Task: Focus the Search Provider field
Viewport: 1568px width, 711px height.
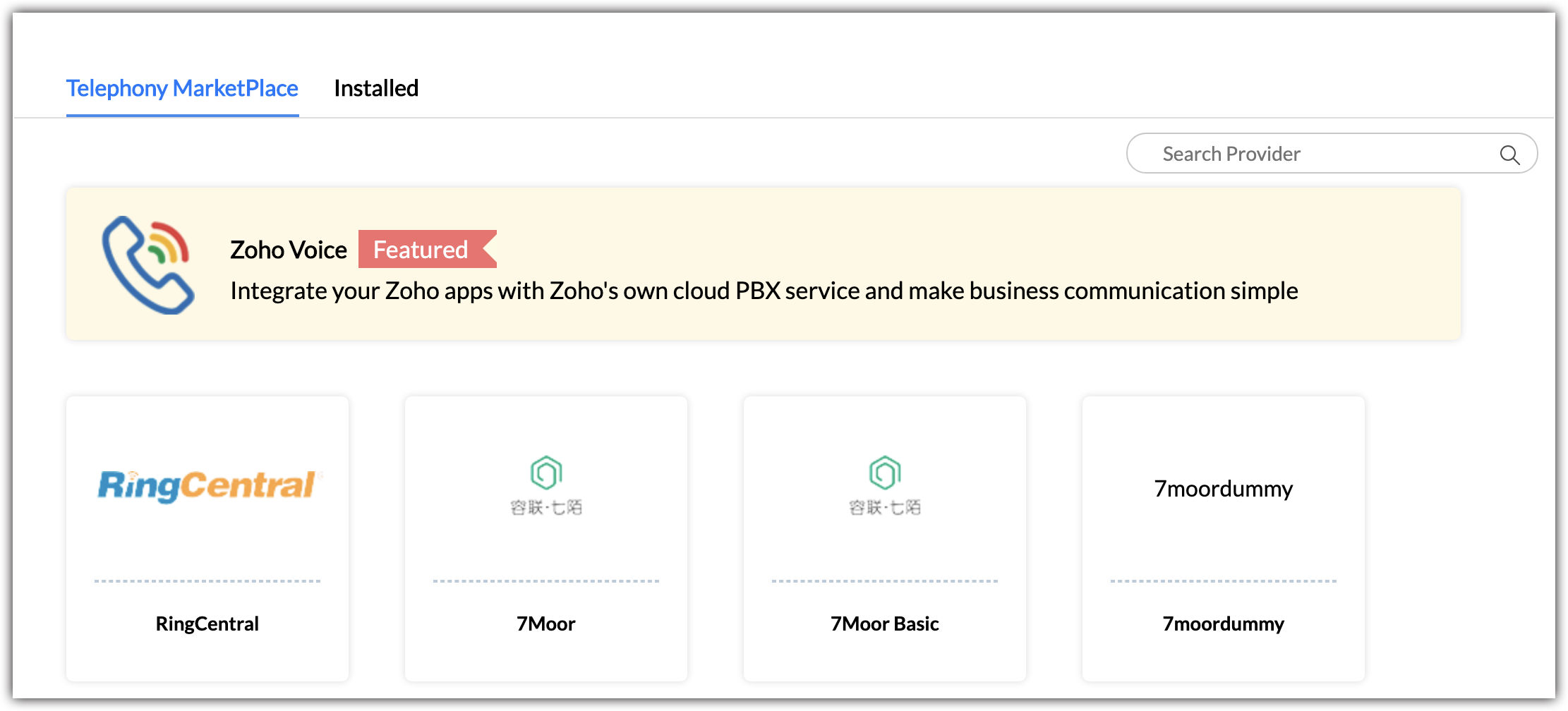Action: pos(1313,154)
